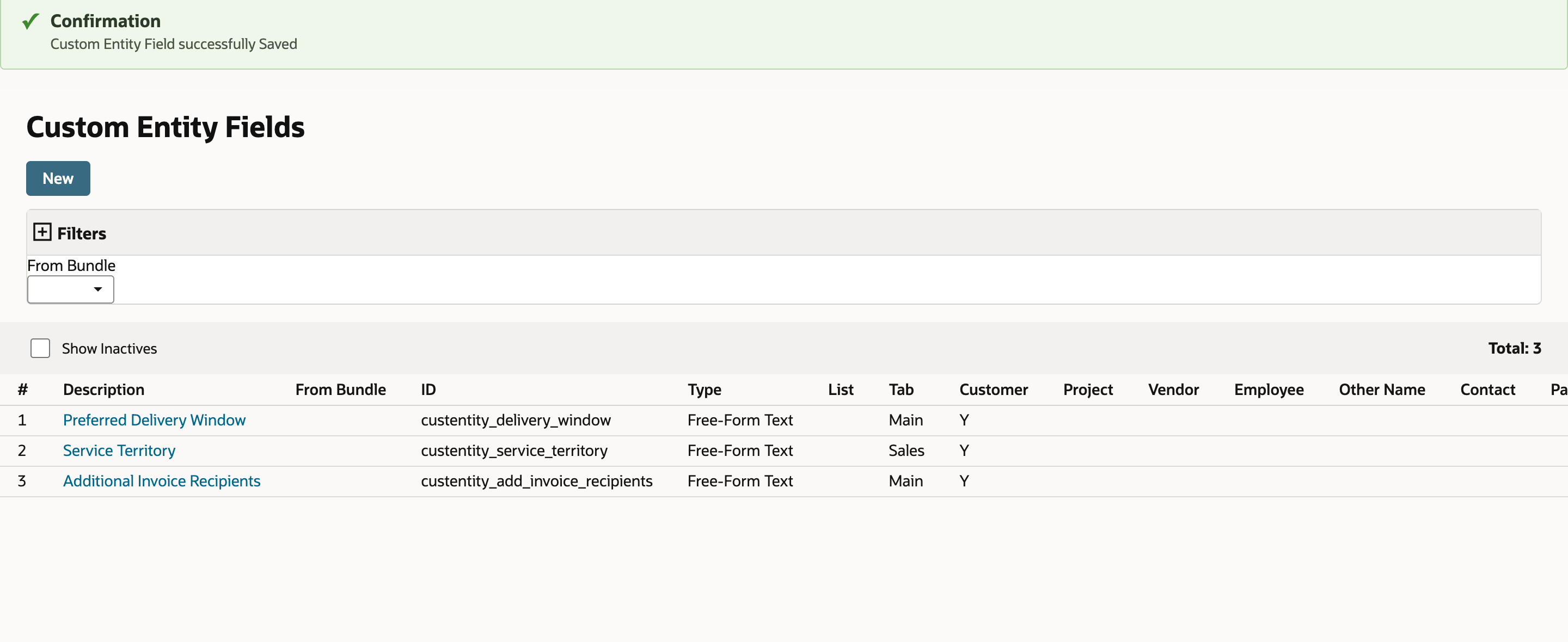The height and width of the screenshot is (642, 1568).
Task: Select the custentity_add_invoice_recipients ID cell
Action: click(536, 481)
